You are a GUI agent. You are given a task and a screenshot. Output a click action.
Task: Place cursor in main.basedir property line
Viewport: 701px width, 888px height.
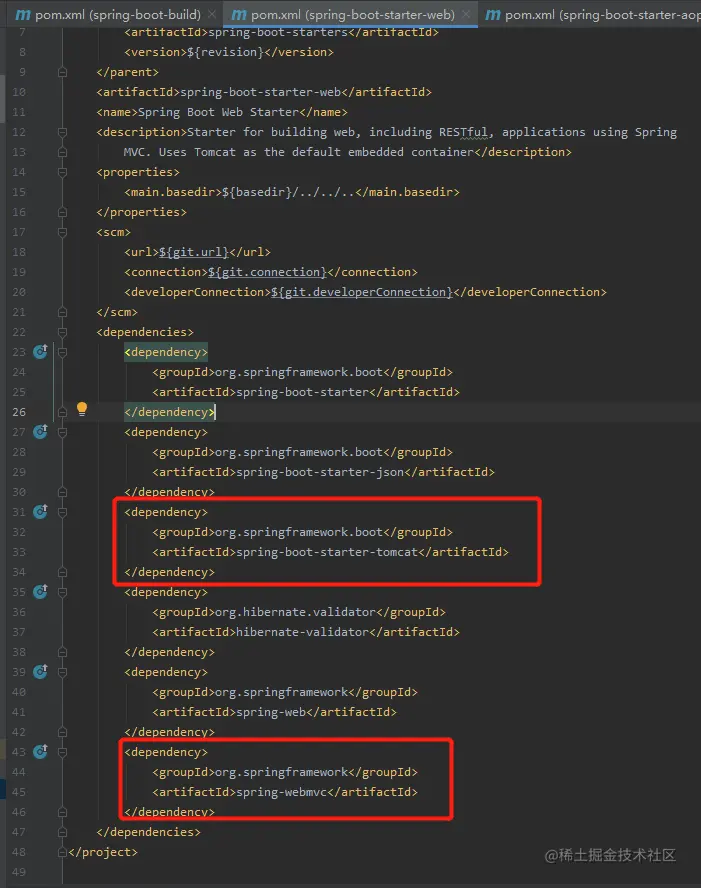pyautogui.click(x=292, y=192)
